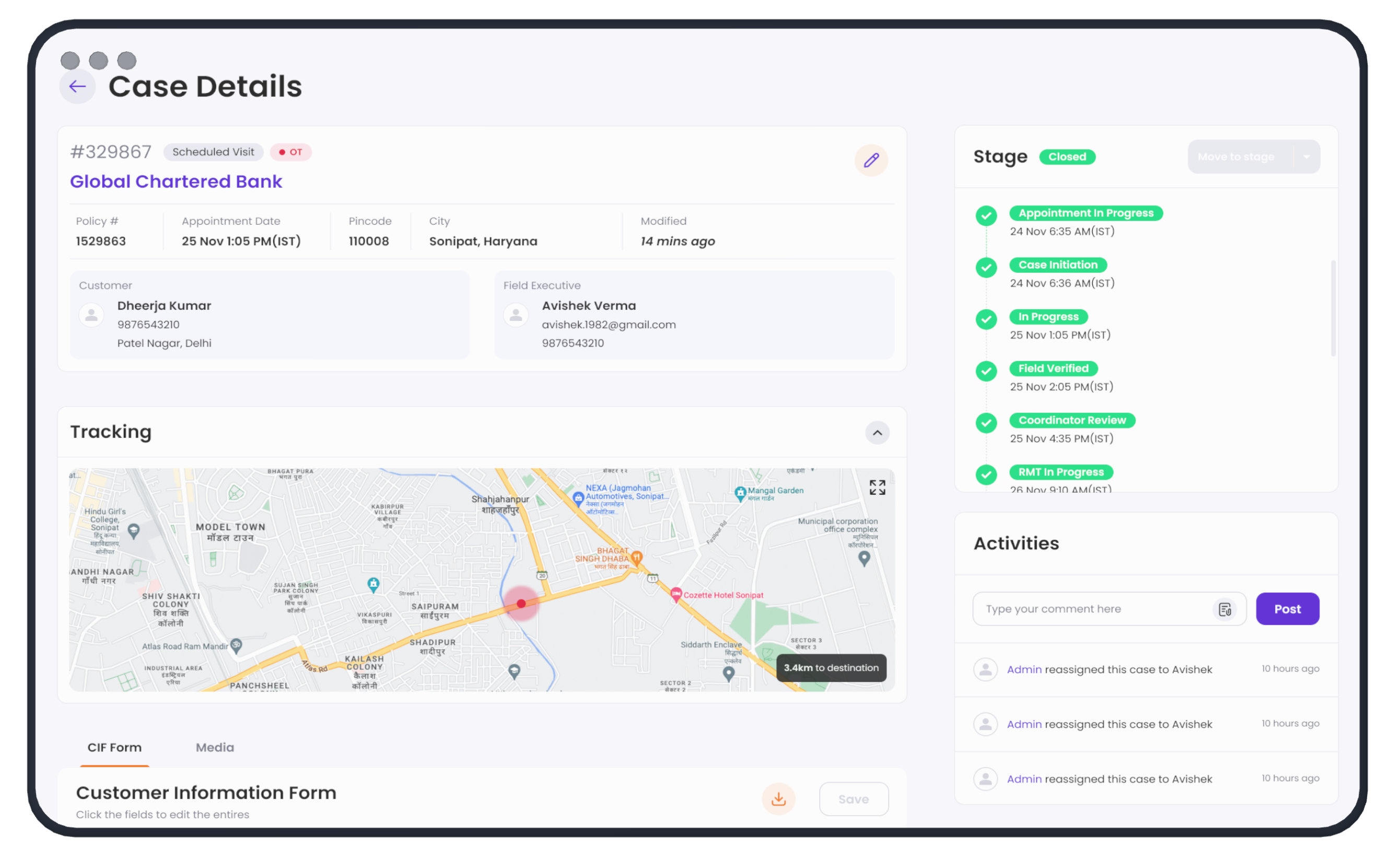This screenshot has height=857, width=1400.
Task: Go back using the arrow button
Action: (x=77, y=86)
